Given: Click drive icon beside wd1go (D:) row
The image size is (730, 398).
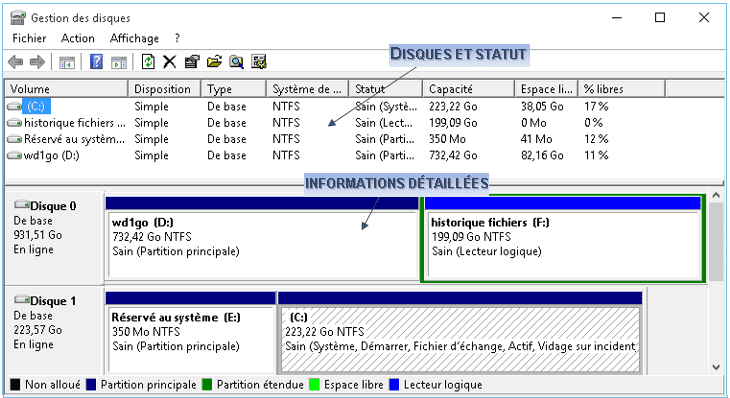Looking at the screenshot, I should [14, 155].
